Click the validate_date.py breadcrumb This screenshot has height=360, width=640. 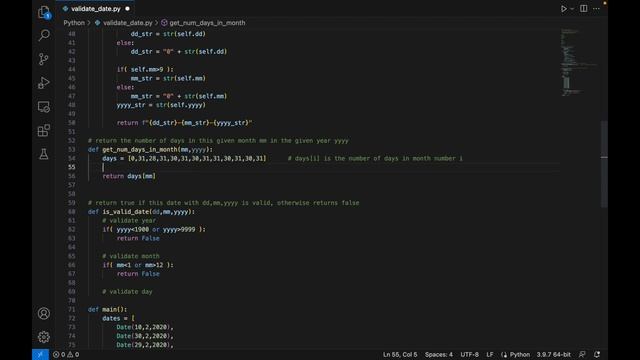127,23
